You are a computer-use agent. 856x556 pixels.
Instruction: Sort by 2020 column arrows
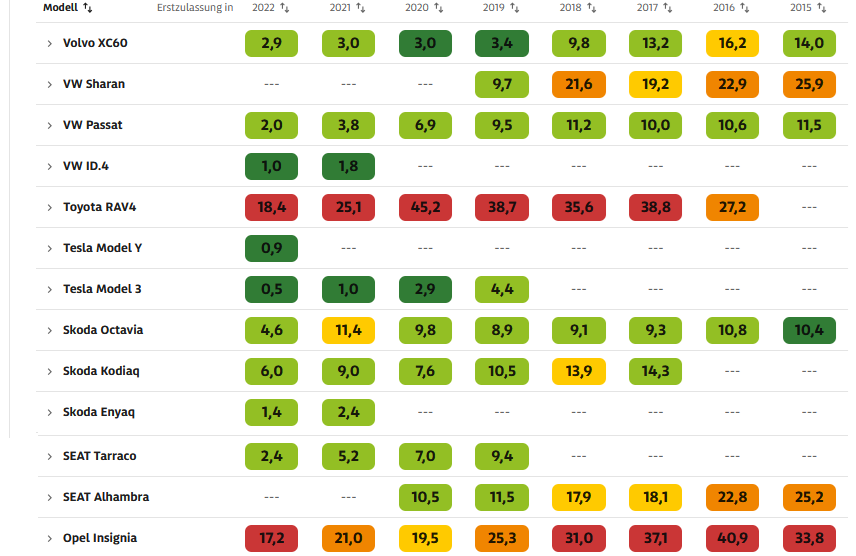coord(438,8)
